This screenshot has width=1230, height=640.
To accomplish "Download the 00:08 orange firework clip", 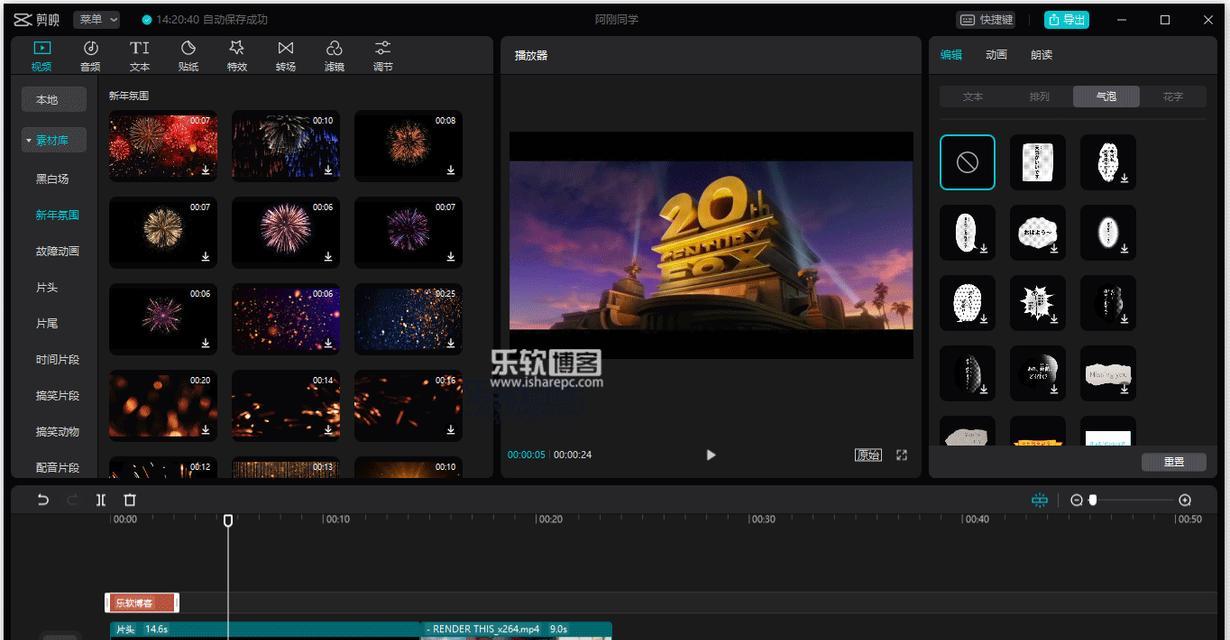I will (x=451, y=170).
